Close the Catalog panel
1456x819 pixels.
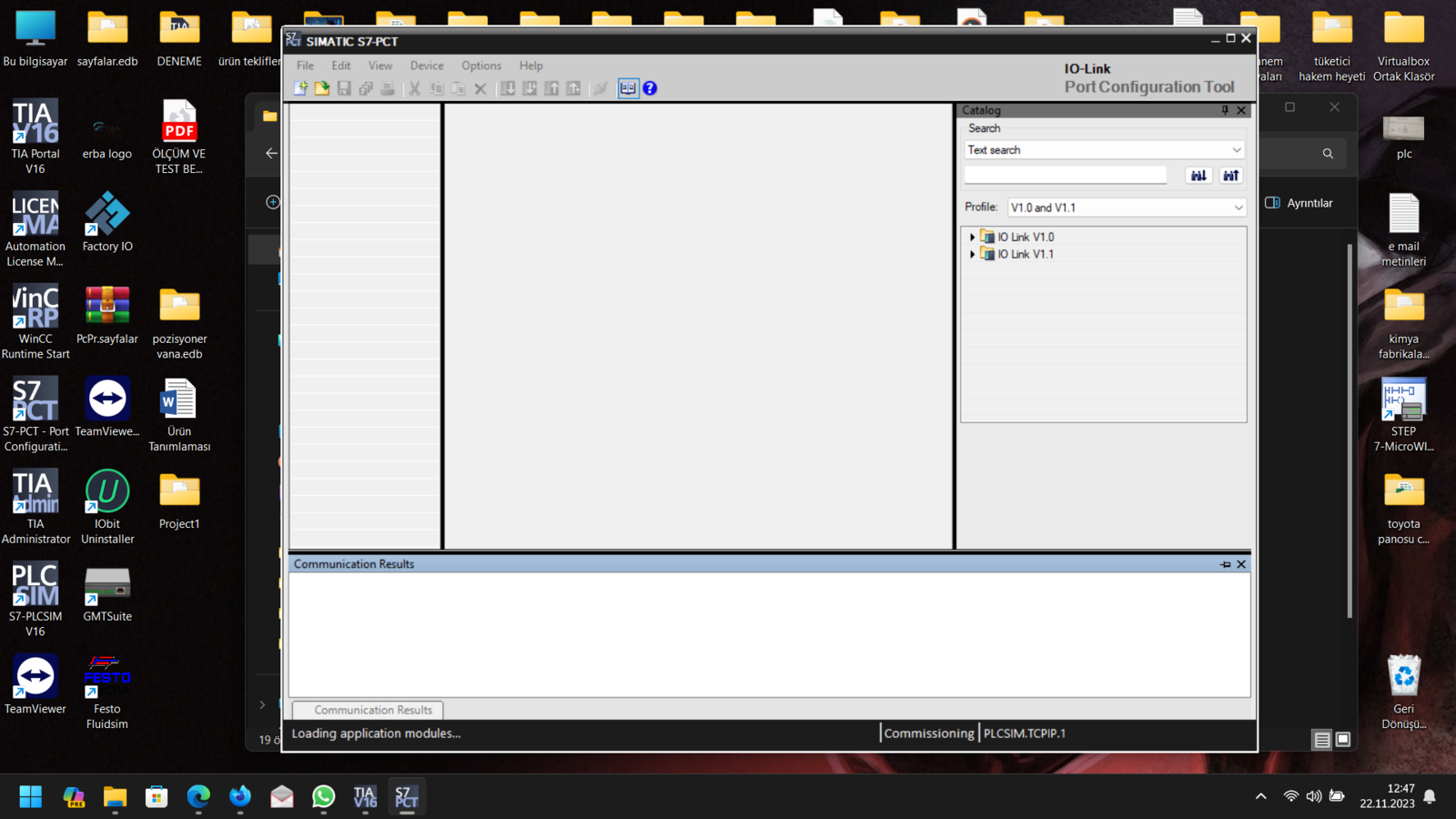click(x=1241, y=110)
